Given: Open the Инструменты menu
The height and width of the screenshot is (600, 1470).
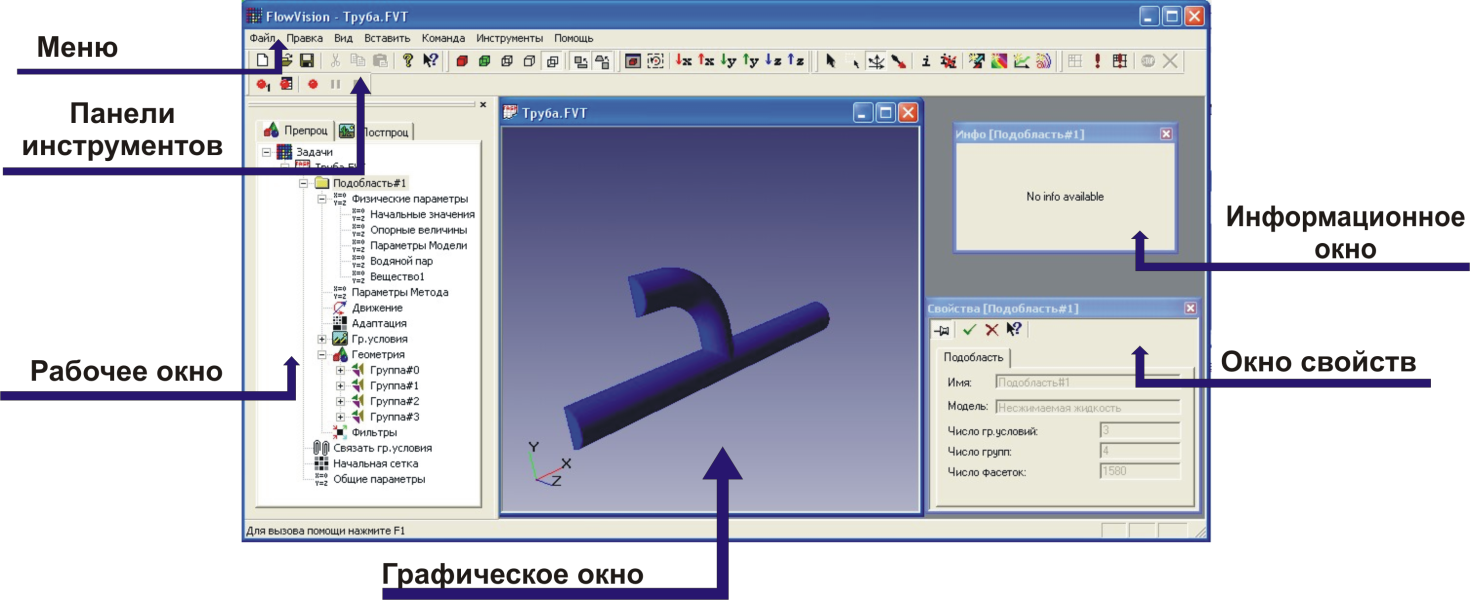Looking at the screenshot, I should coord(509,38).
